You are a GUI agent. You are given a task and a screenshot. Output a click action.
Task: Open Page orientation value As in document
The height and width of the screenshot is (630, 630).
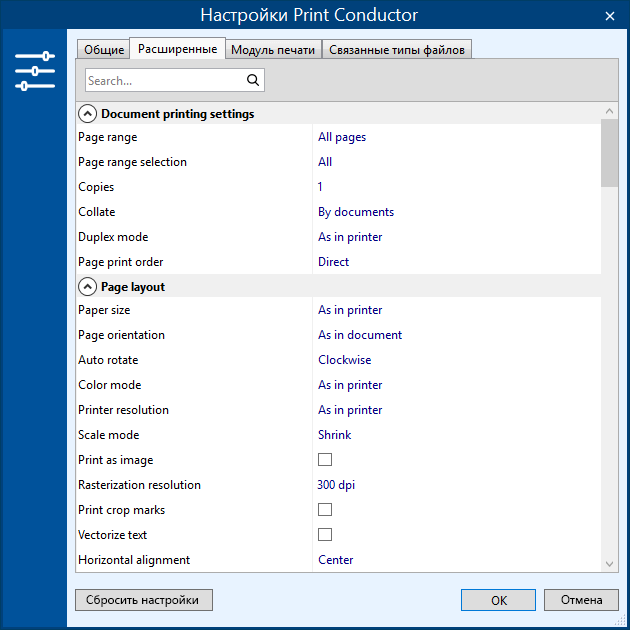(x=360, y=335)
